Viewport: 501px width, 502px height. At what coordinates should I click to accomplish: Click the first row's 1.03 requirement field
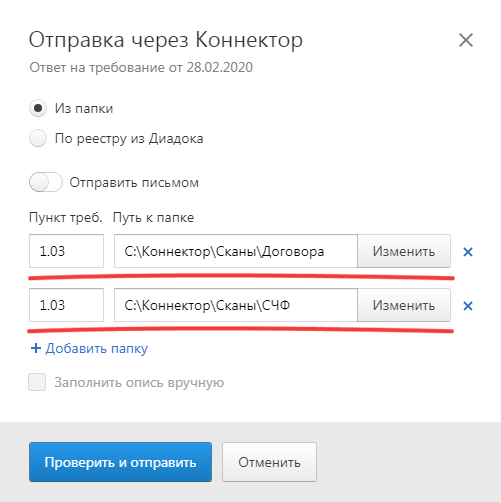click(66, 251)
